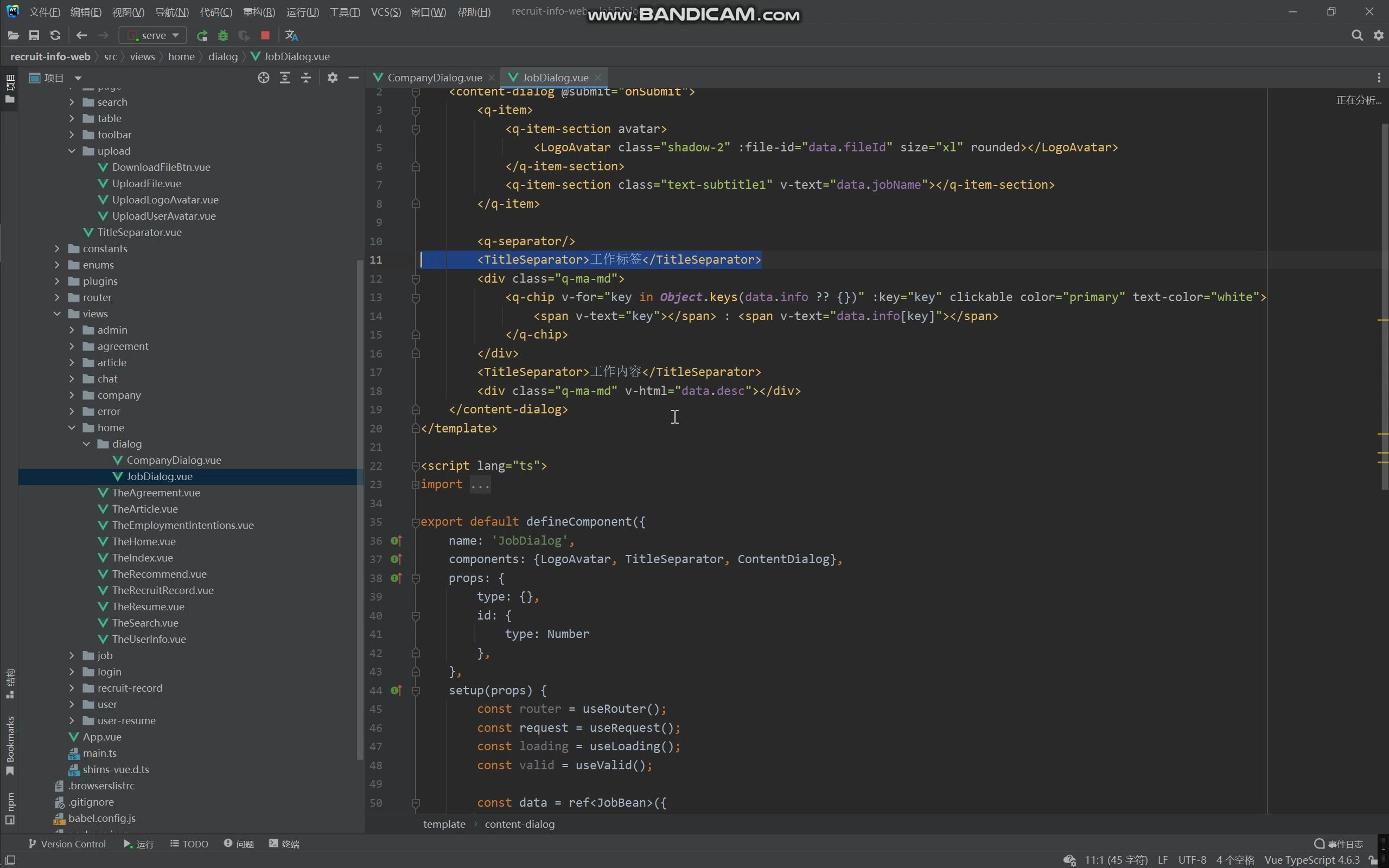Click Select Opened File target icon
The height and width of the screenshot is (868, 1389).
pos(264,78)
